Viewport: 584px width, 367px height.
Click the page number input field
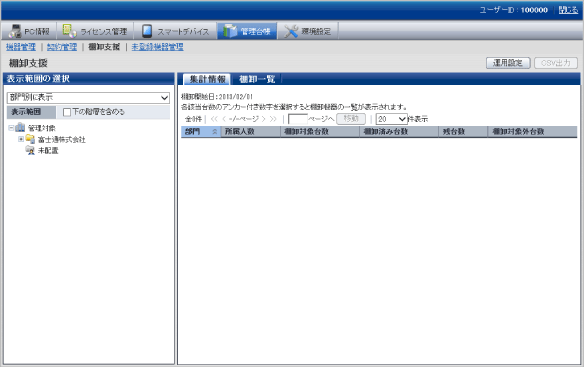coord(298,119)
